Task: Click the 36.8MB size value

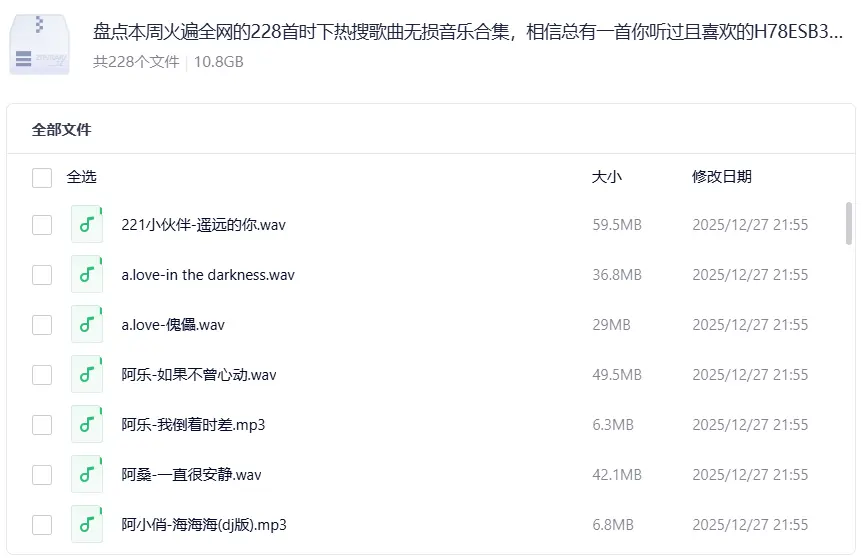Action: coord(617,275)
